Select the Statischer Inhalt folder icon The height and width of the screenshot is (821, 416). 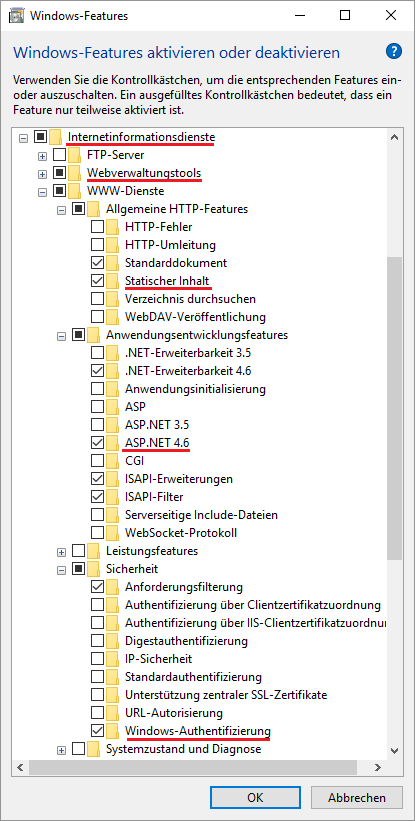(113, 281)
